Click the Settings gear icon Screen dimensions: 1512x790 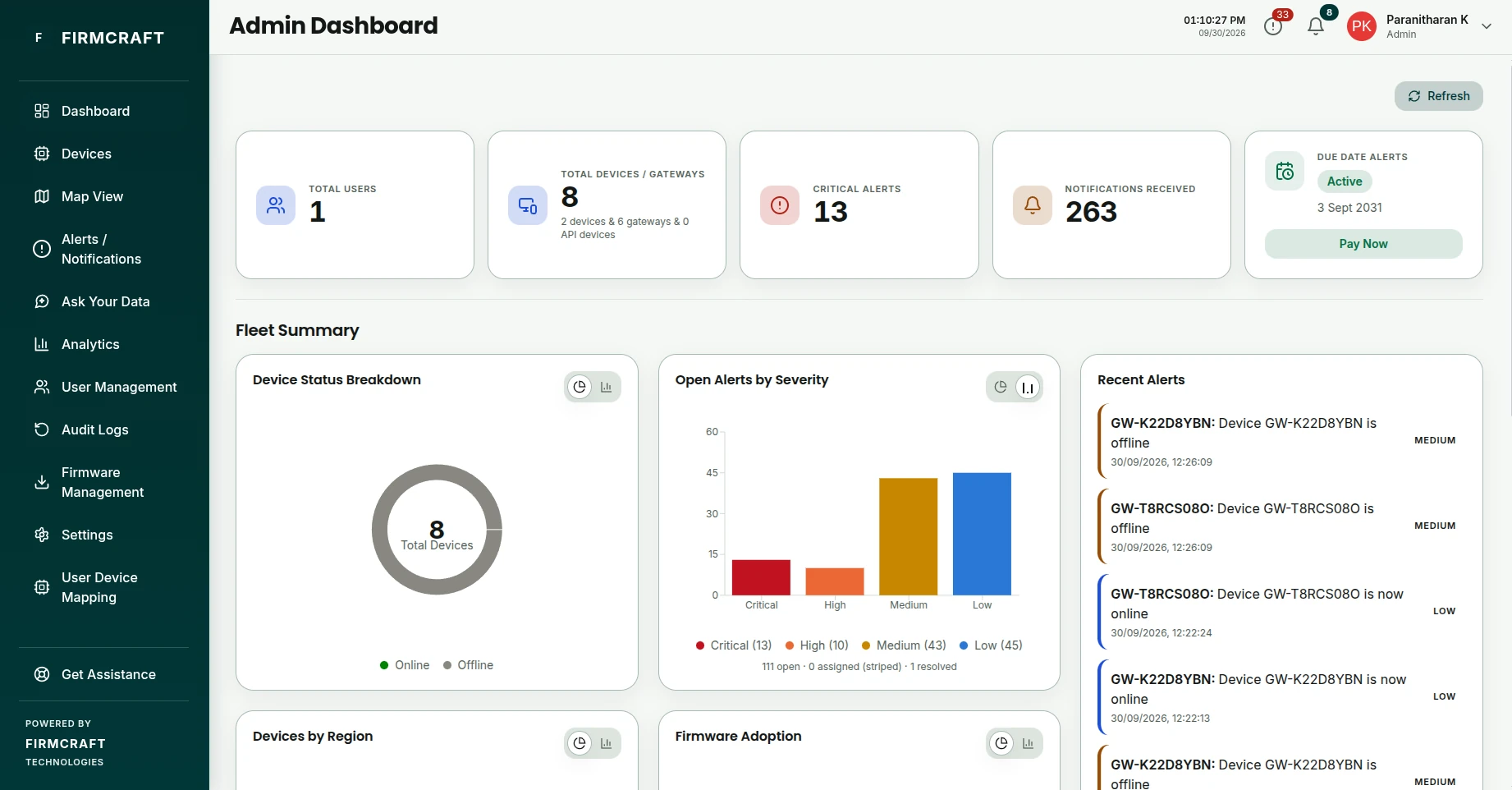[42, 535]
